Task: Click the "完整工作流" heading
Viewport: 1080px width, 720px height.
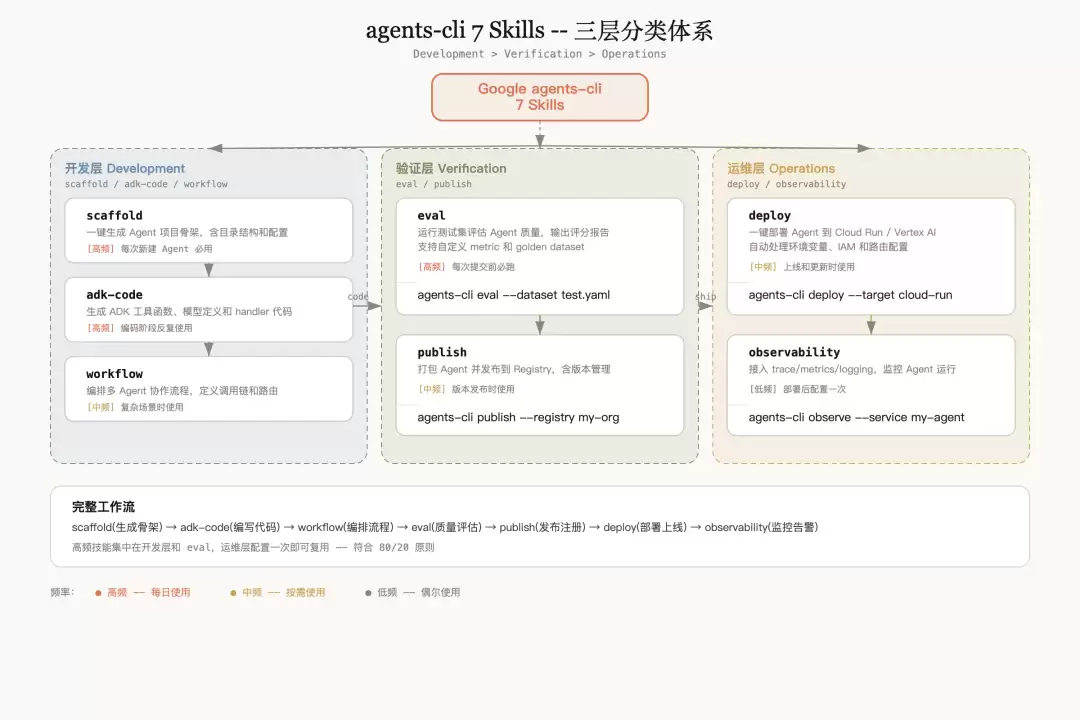Action: (x=103, y=507)
